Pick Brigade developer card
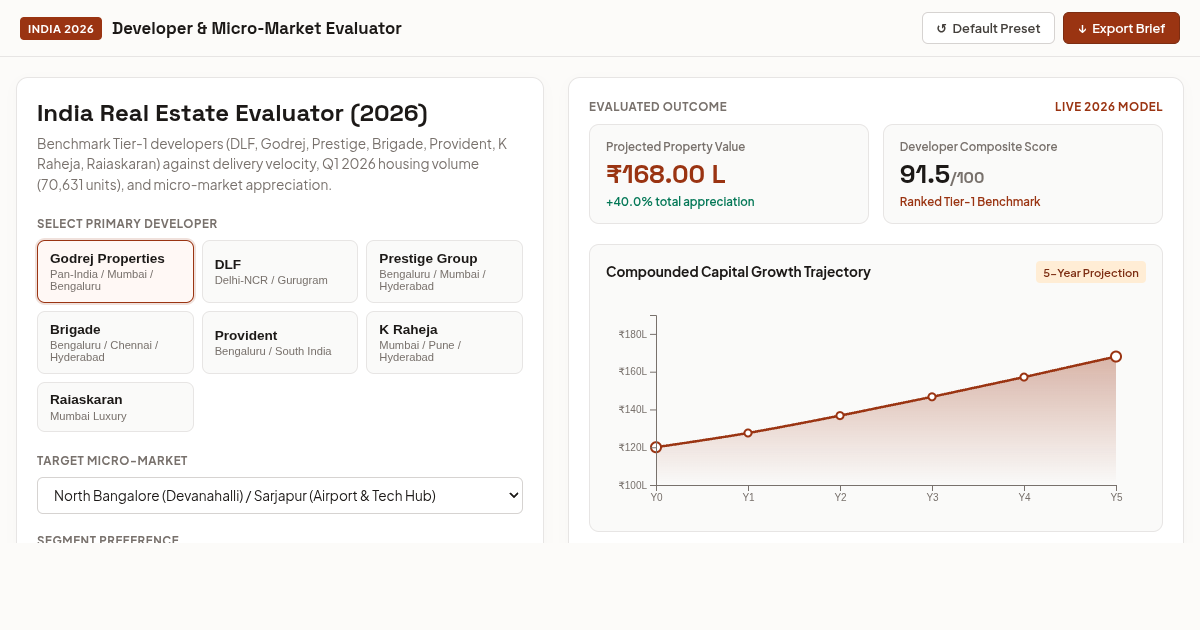This screenshot has width=1200, height=630. coord(115,342)
